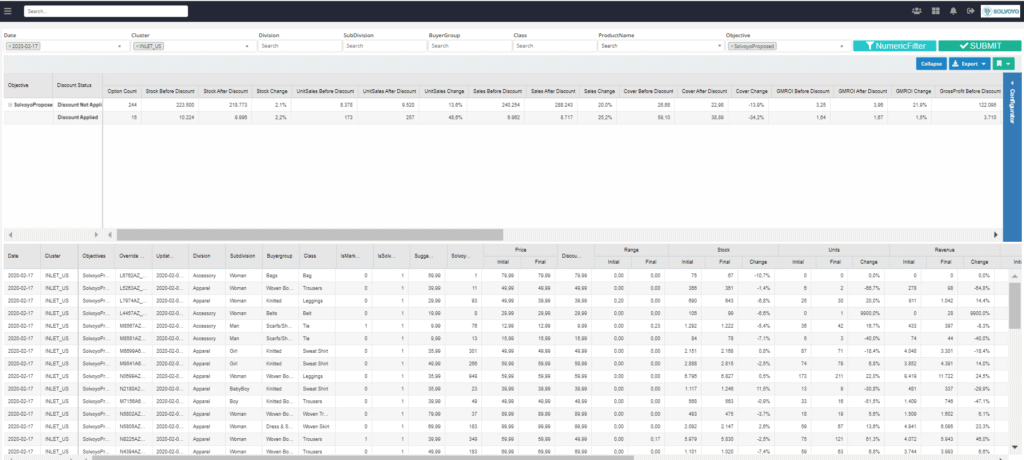Open the hamburger navigation menu
The height and width of the screenshot is (460, 1024).
pos(8,11)
